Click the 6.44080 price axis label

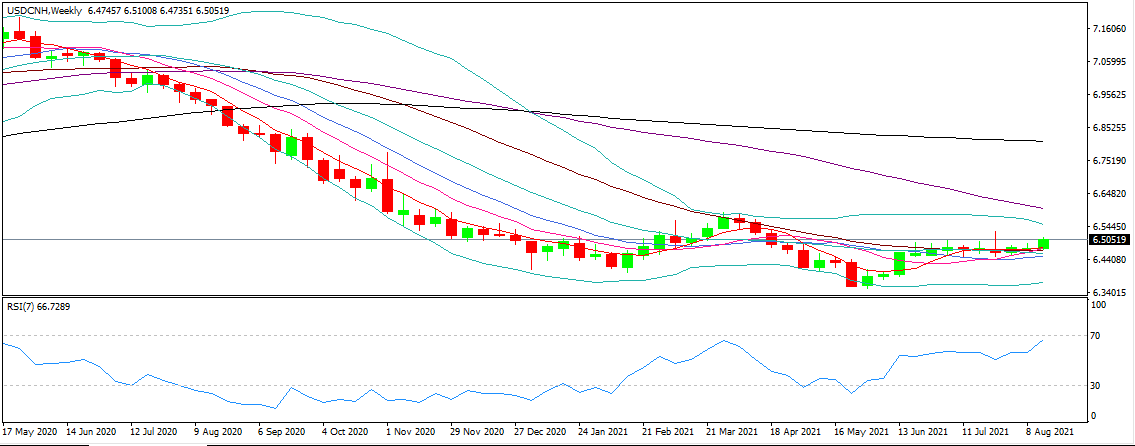pos(1111,259)
